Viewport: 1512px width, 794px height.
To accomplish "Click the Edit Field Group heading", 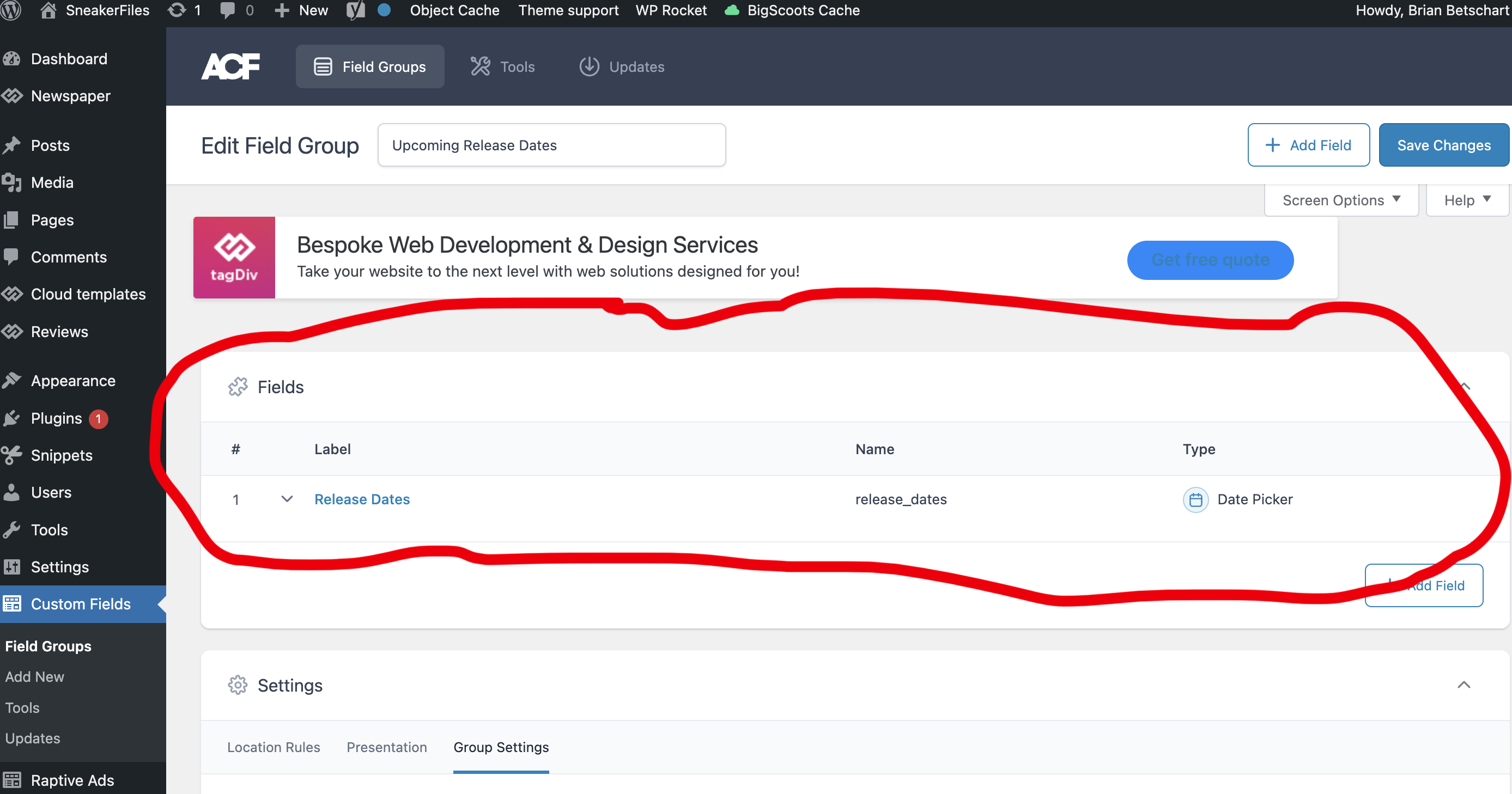I will 280,145.
